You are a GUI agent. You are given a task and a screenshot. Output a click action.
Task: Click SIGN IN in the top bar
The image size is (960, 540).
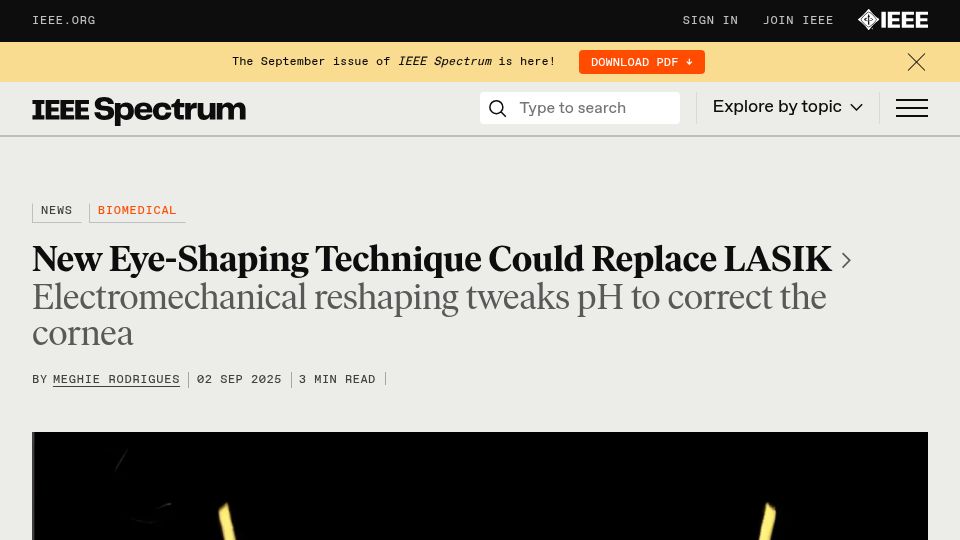click(x=710, y=20)
